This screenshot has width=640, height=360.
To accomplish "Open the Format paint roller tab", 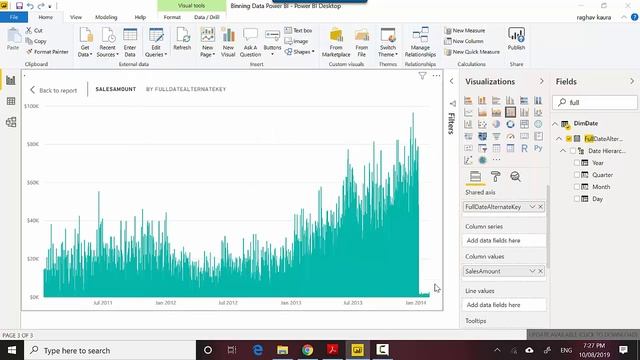I will point(496,176).
